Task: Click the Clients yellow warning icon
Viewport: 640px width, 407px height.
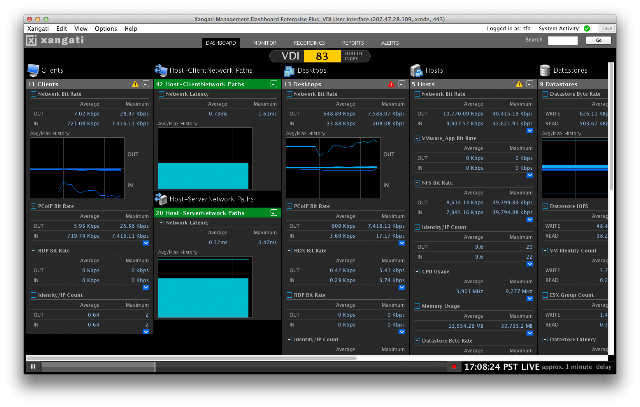Action: [135, 84]
